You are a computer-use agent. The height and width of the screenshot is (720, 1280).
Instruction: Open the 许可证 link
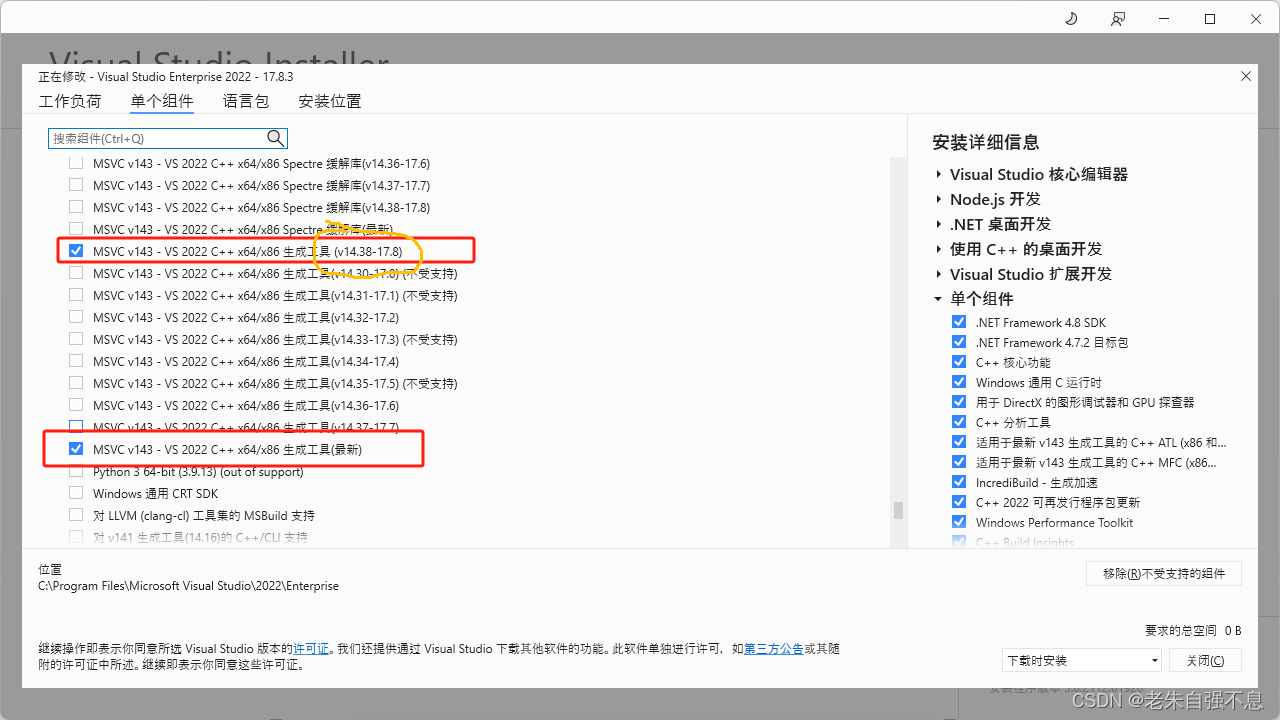[x=311, y=649]
